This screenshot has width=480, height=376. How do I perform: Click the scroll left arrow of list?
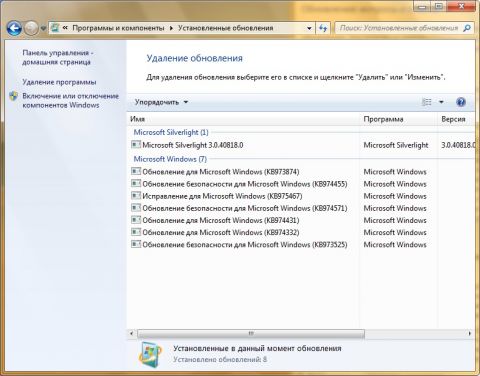[x=131, y=333]
